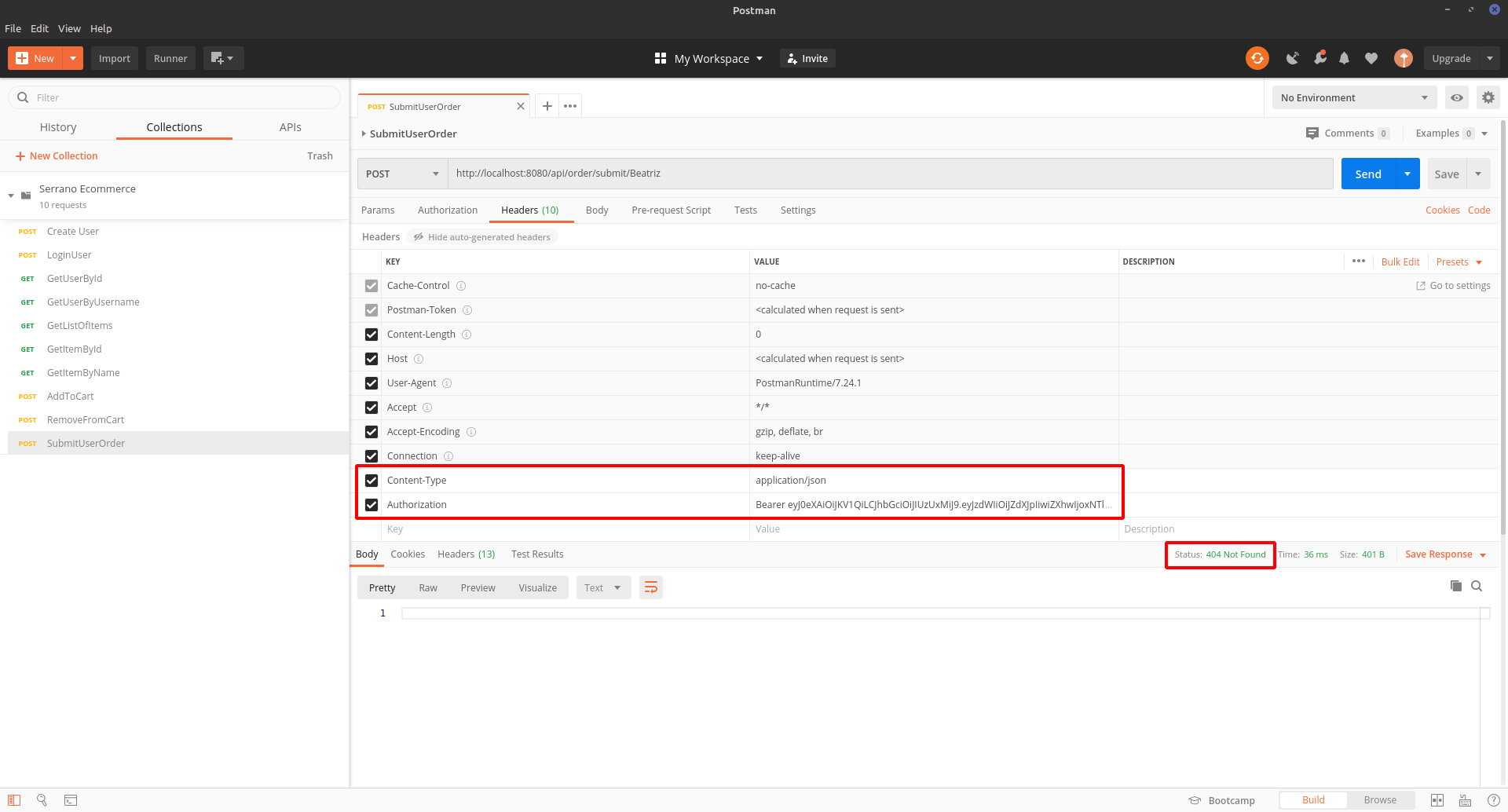Open the Save options dropdown arrow
Image resolution: width=1508 pixels, height=812 pixels.
1478,174
